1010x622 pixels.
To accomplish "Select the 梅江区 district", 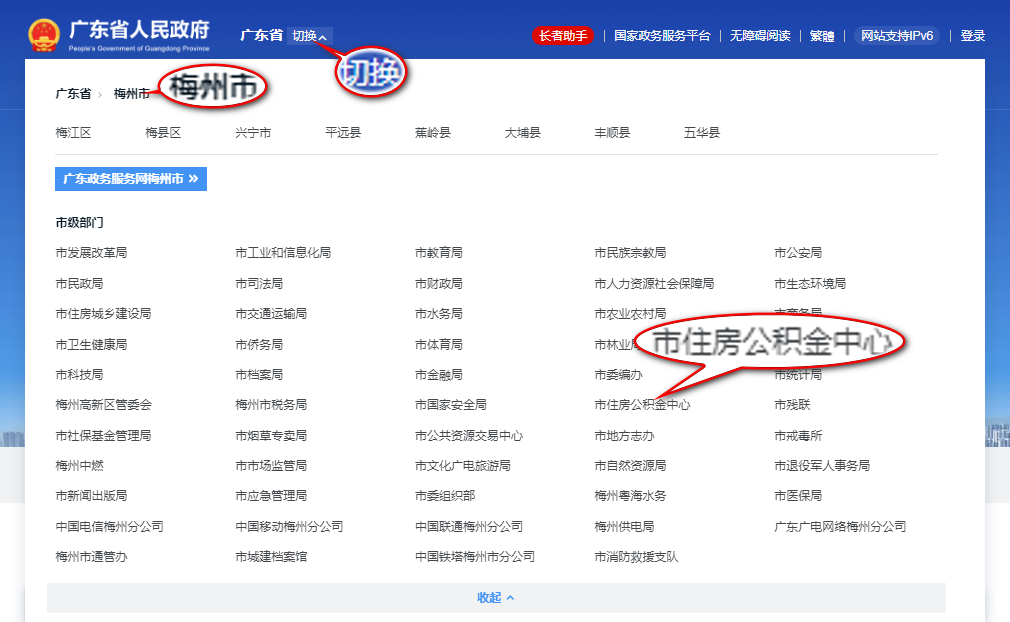I will click(x=73, y=133).
